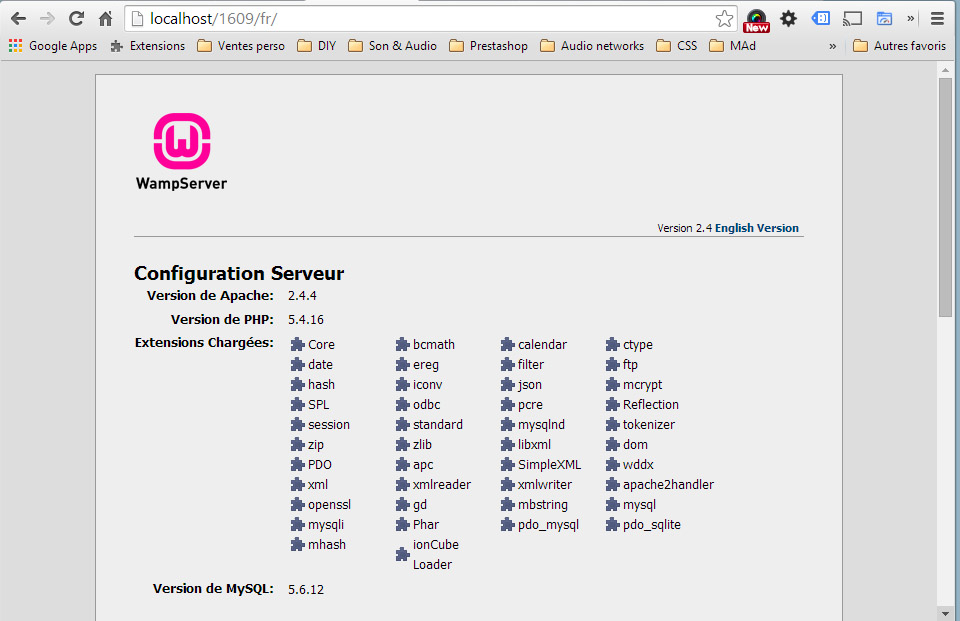
Task: Go back with the browser back arrow
Action: 18,19
